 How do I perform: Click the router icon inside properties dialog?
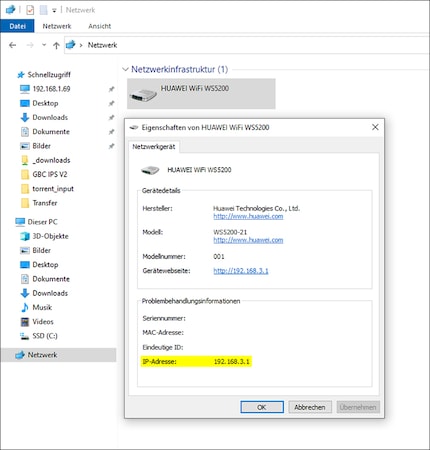(150, 170)
